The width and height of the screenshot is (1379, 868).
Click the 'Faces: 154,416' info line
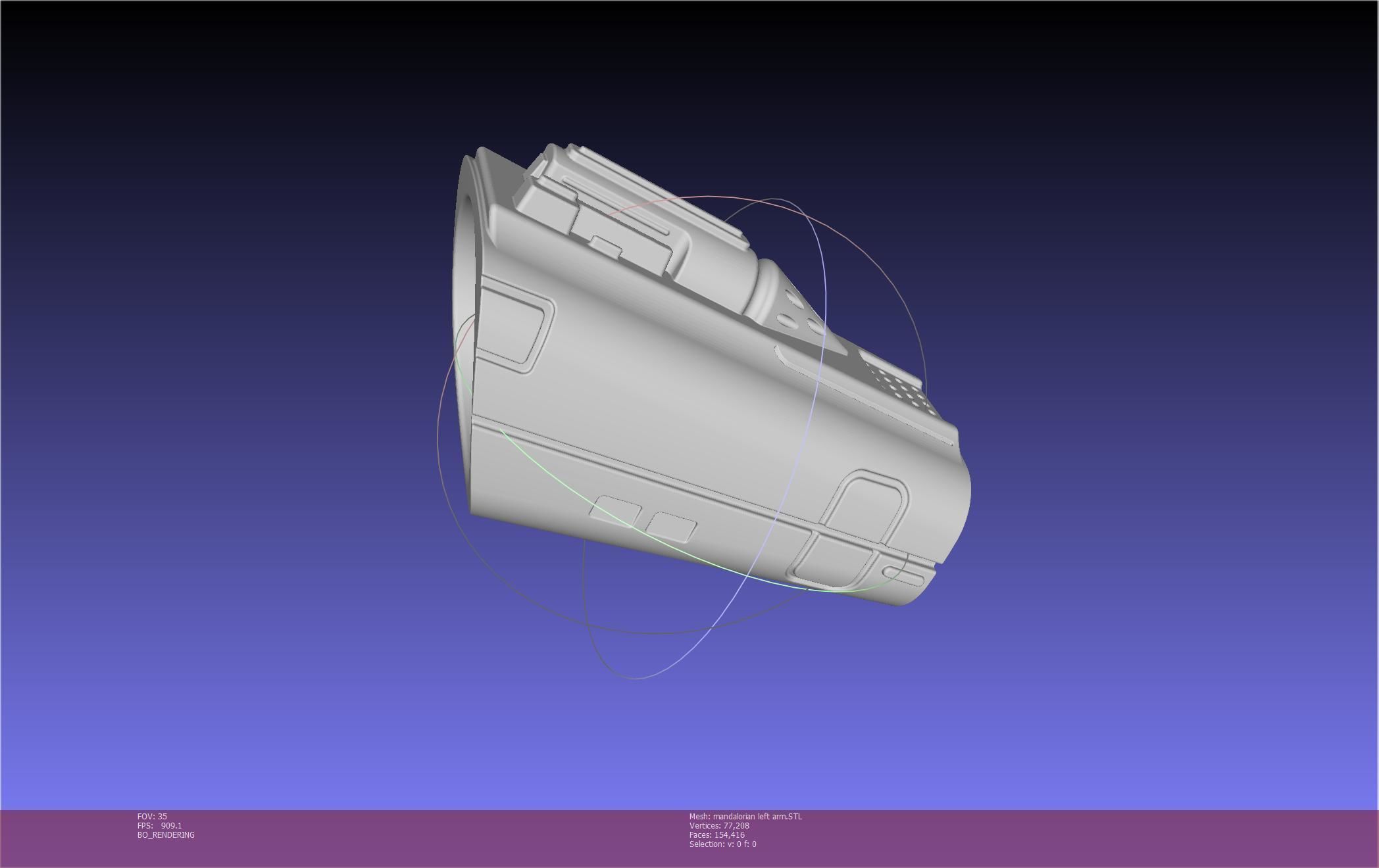coord(717,834)
